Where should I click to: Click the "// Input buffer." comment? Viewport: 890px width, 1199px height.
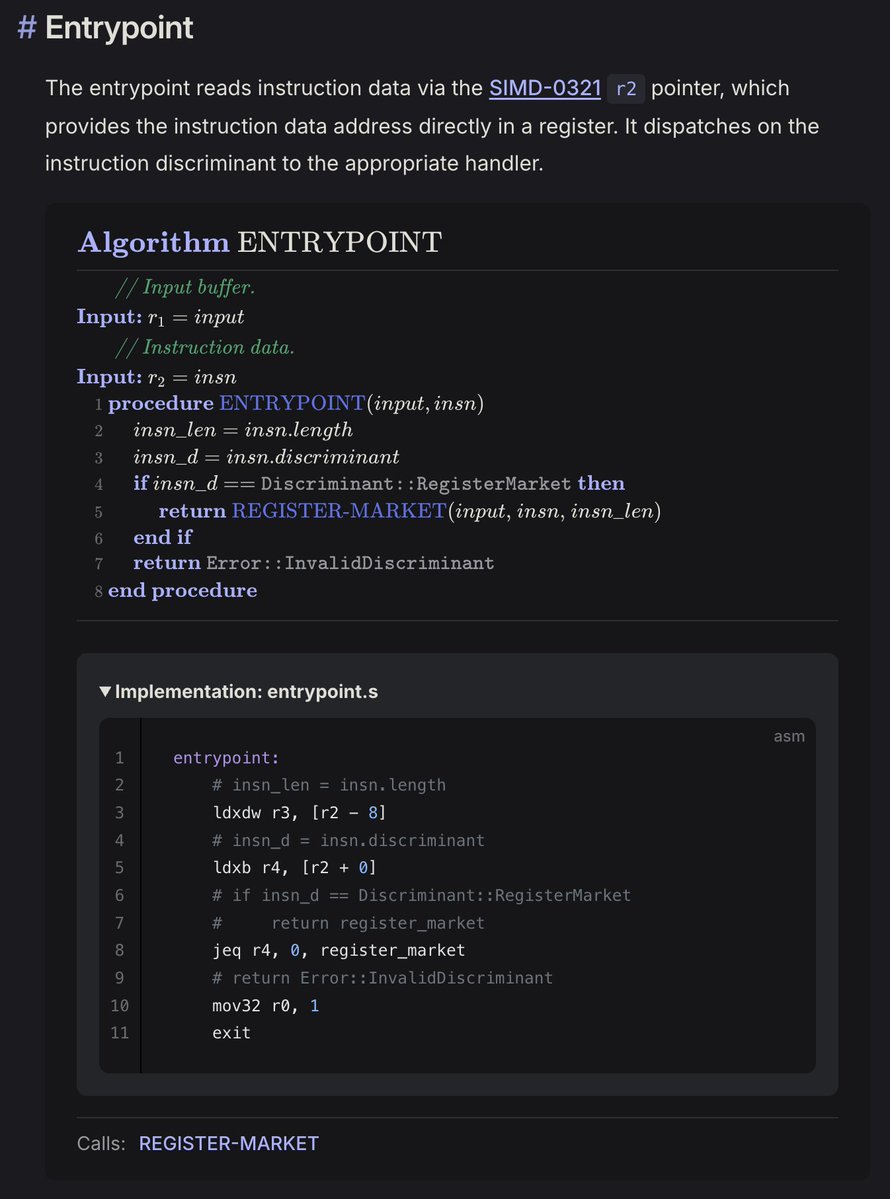click(x=185, y=288)
